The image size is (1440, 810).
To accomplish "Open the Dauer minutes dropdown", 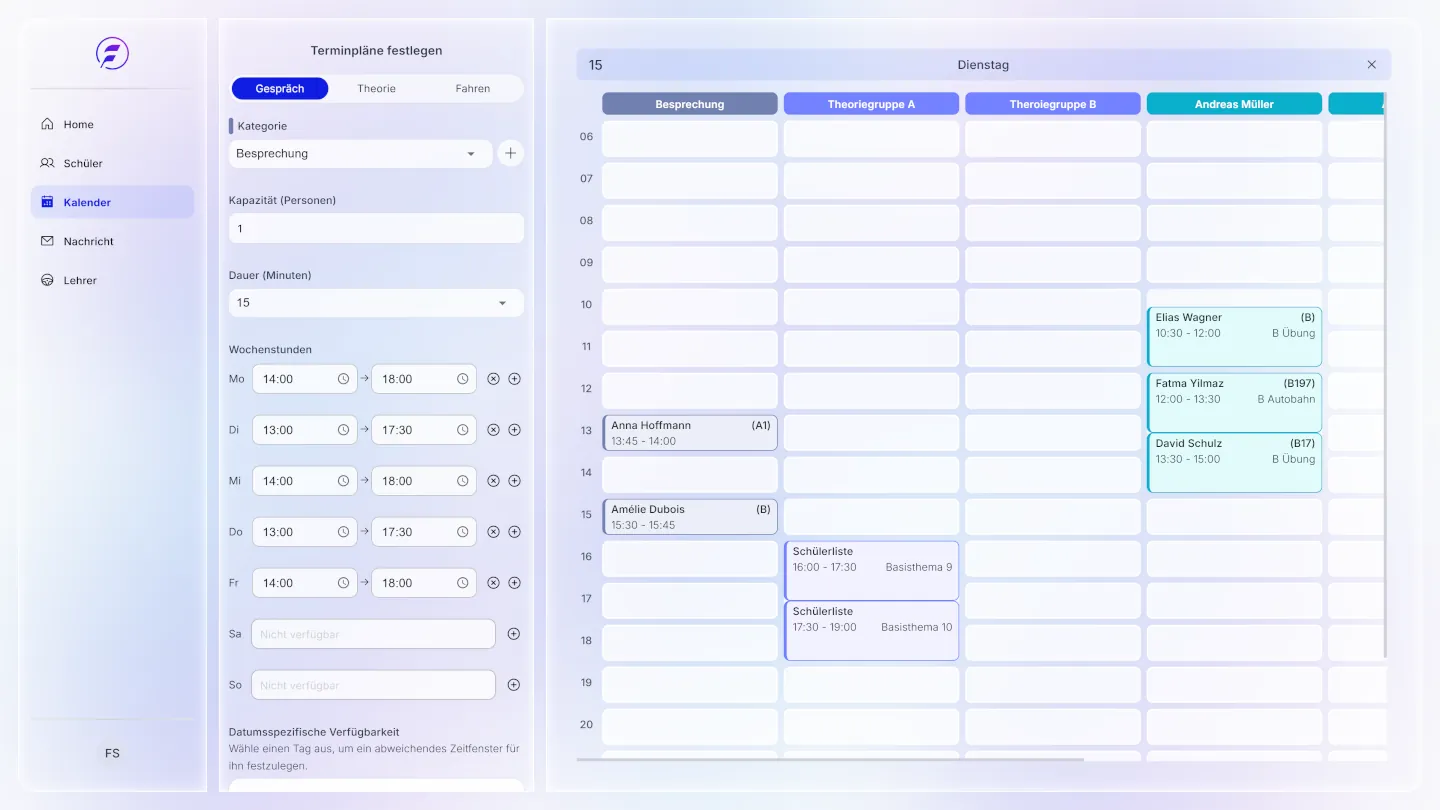I will tap(376, 303).
